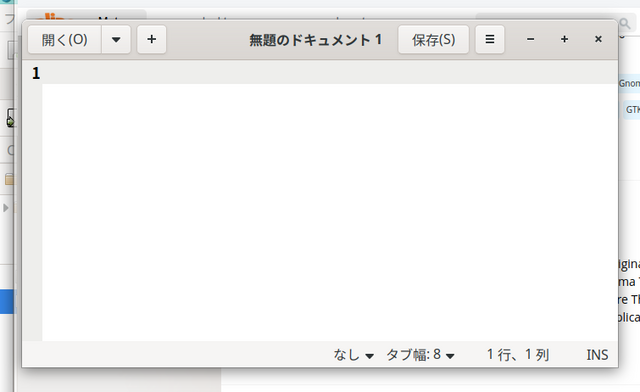This screenshot has height=392, width=640.
Task: Expand the recent files dropdown arrow beside 開く
Action: (x=116, y=40)
